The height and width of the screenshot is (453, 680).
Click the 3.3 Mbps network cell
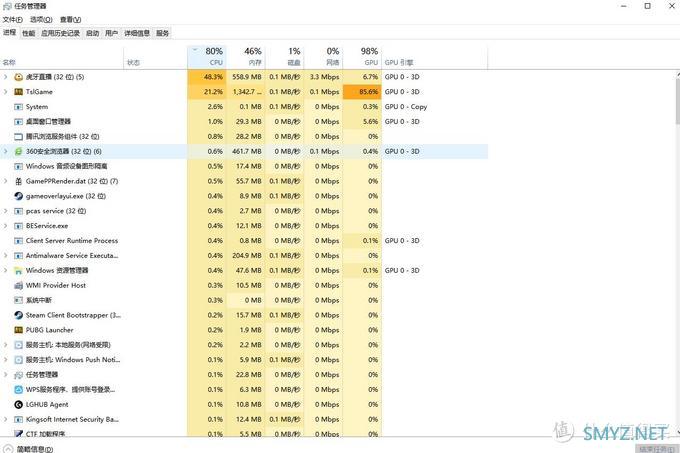[x=323, y=77]
